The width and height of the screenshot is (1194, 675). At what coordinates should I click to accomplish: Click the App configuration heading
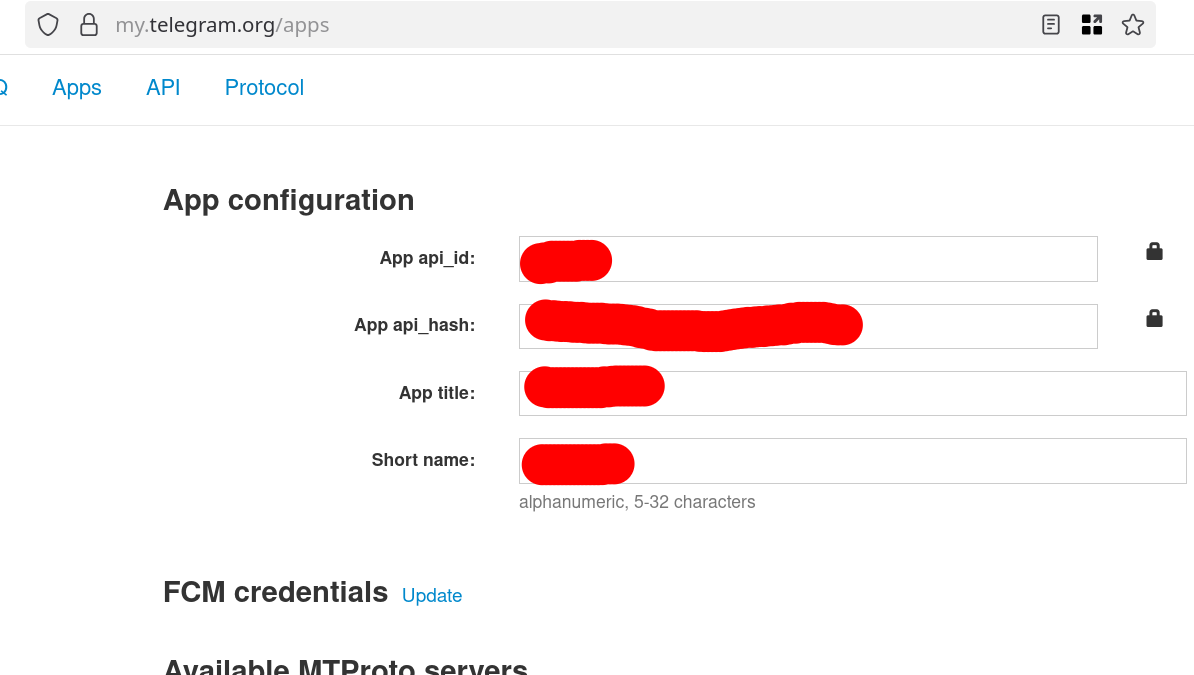[x=289, y=200]
